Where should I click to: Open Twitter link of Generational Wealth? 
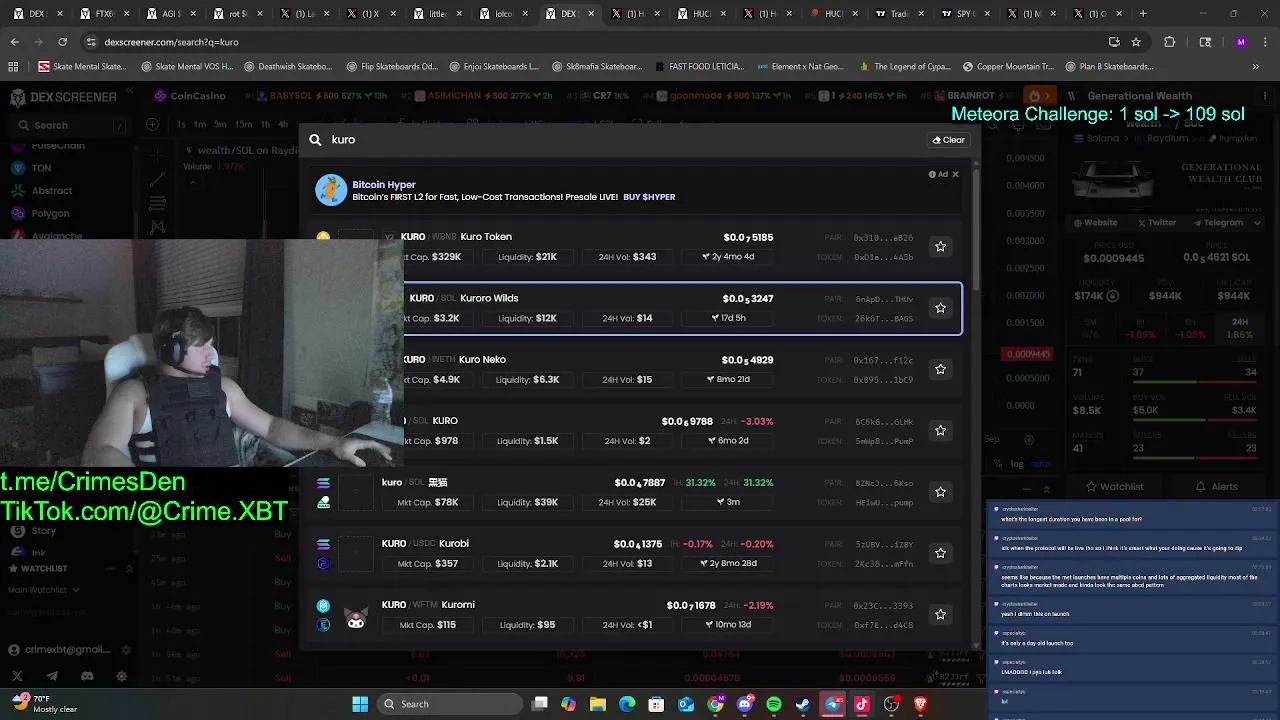[x=1155, y=223]
